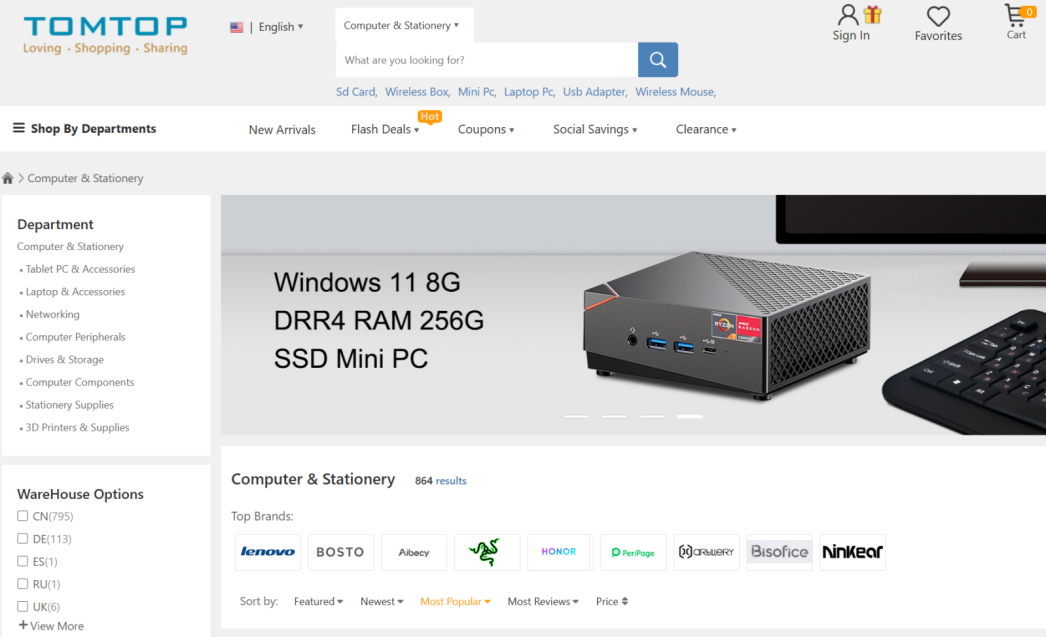
Task: Open New Arrivals
Action: [282, 129]
